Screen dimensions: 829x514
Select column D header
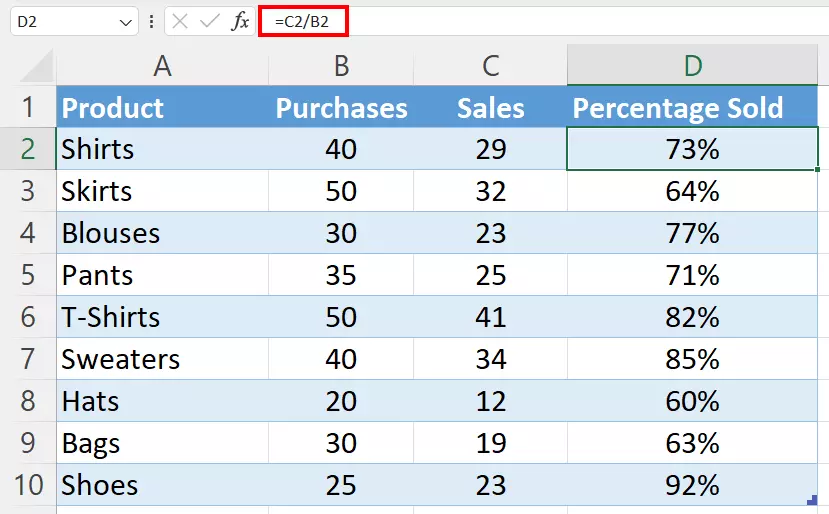coord(692,66)
